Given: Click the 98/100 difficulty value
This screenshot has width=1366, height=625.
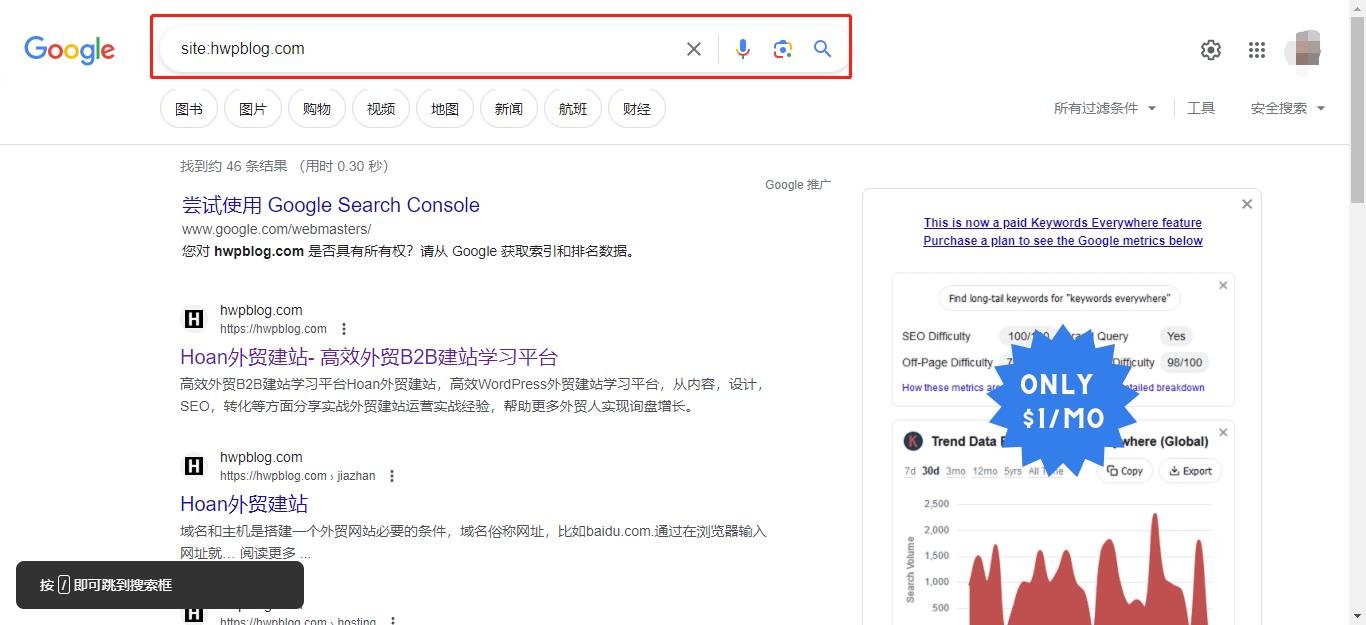Looking at the screenshot, I should click(1185, 363).
